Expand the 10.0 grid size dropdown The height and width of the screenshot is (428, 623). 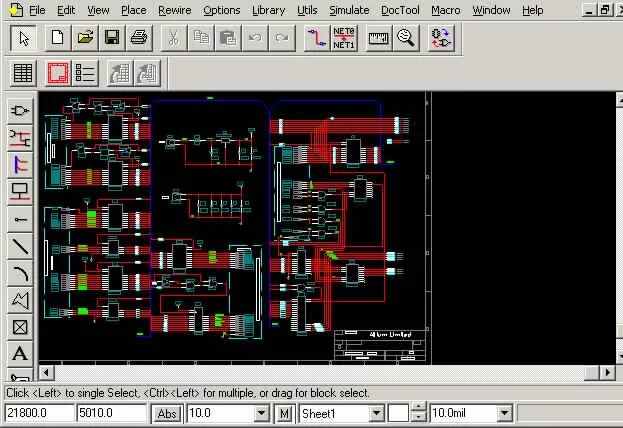click(x=261, y=413)
